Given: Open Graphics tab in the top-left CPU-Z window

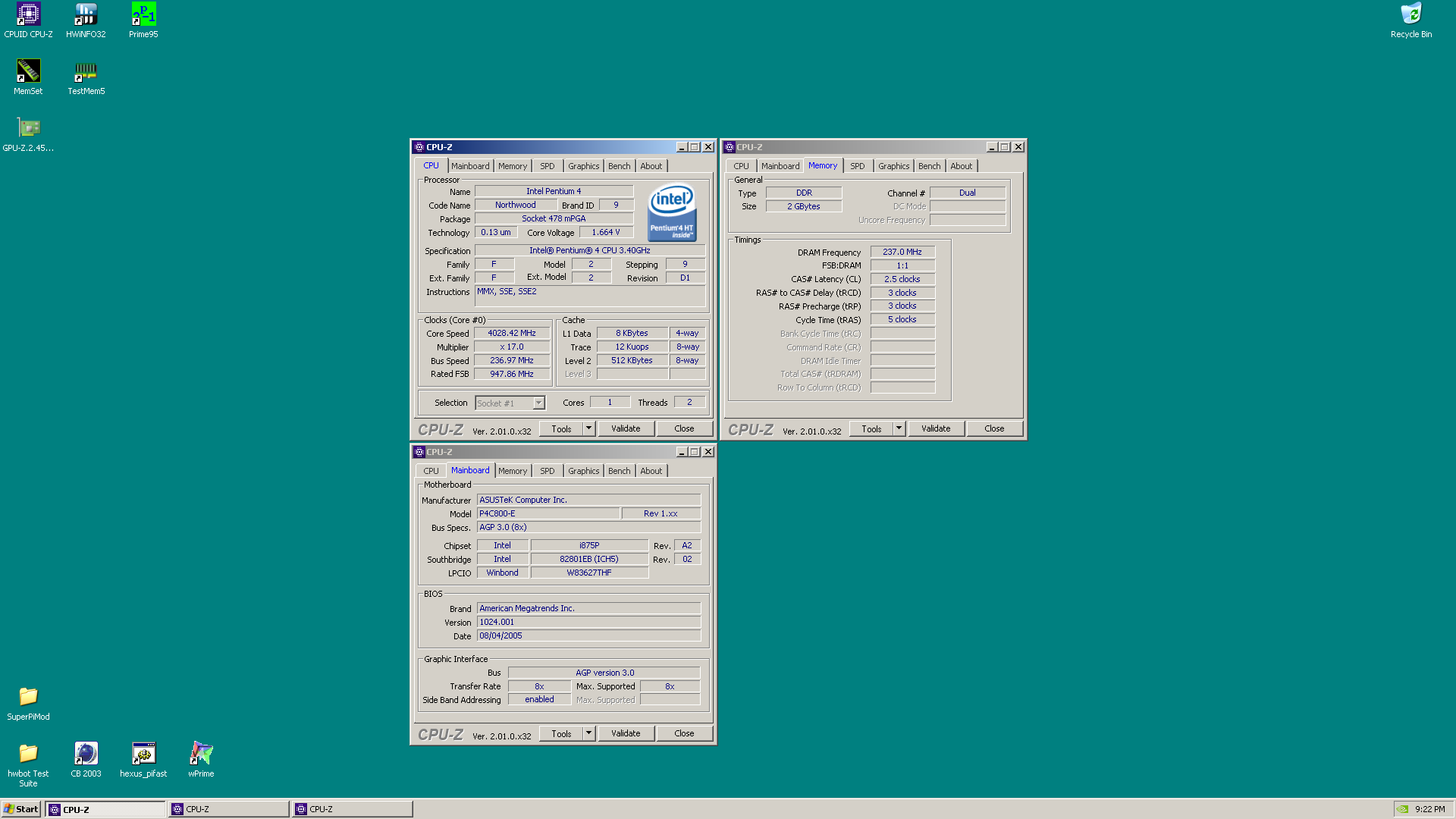Looking at the screenshot, I should click(584, 166).
